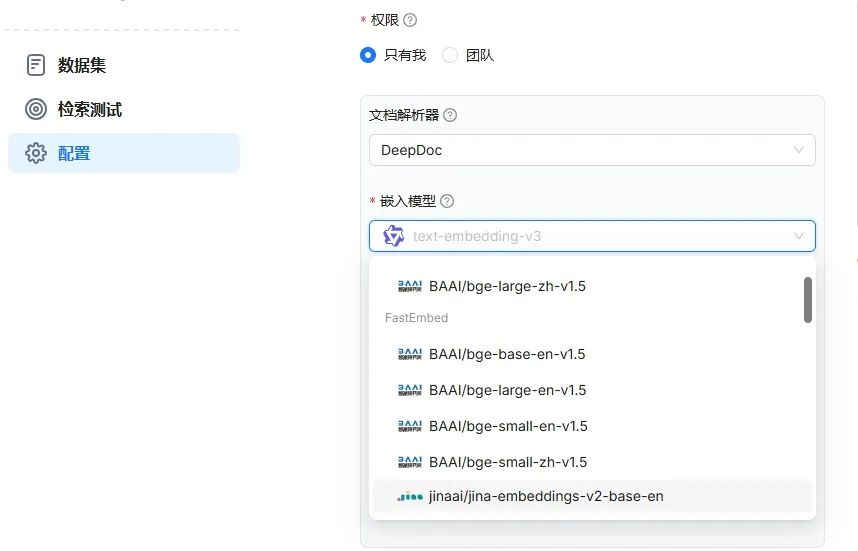Viewport: 858px width, 551px height.
Task: Click the gear icon beside 配置
Action: coord(36,153)
